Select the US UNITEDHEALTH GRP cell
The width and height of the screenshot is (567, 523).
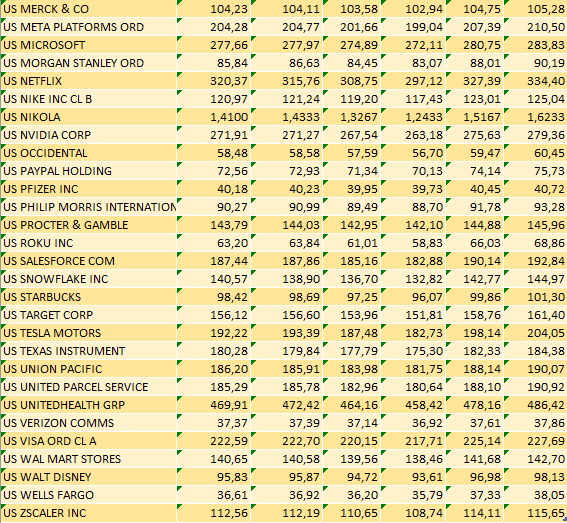click(x=89, y=405)
